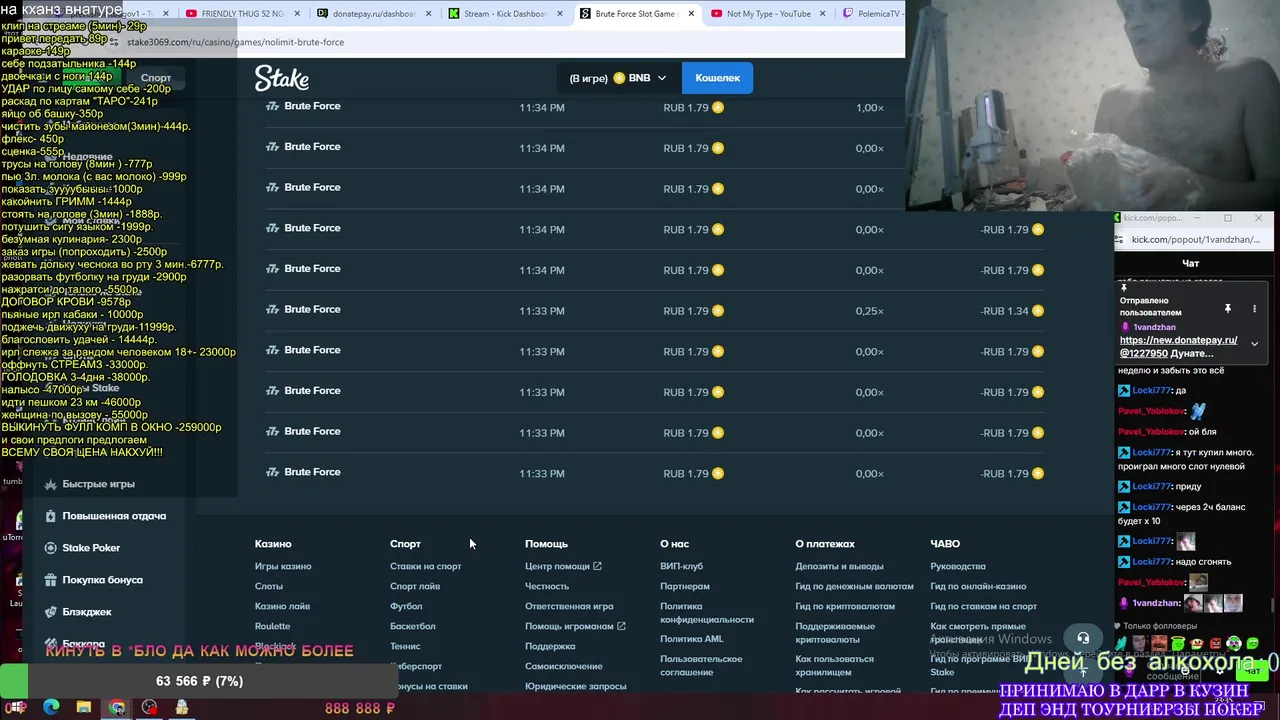Open Ответственная игра footer link
Screen dimensions: 1280x720
569,606
